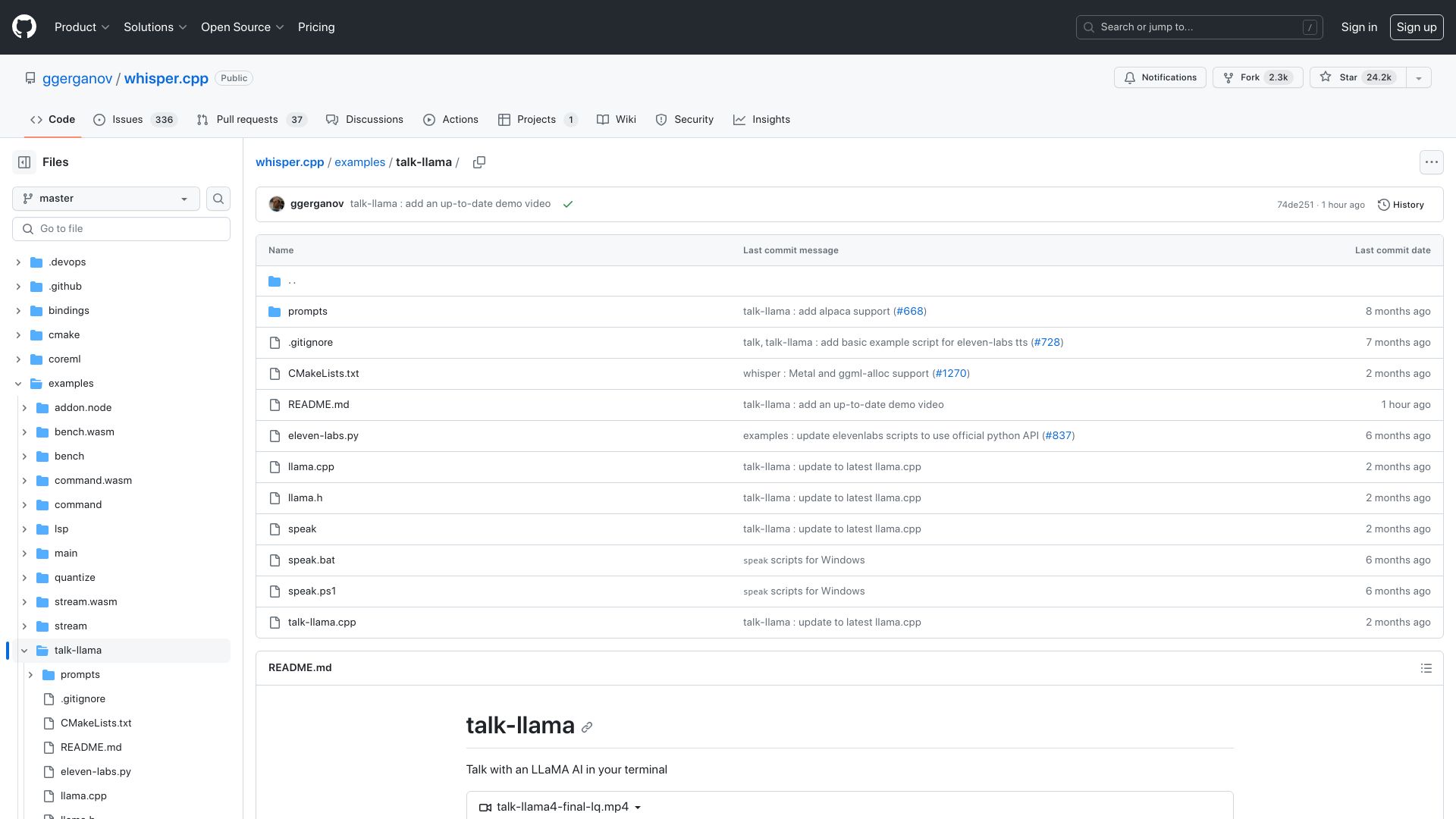This screenshot has width=1456, height=819.
Task: Open speak.bat file in the table
Action: [x=312, y=560]
